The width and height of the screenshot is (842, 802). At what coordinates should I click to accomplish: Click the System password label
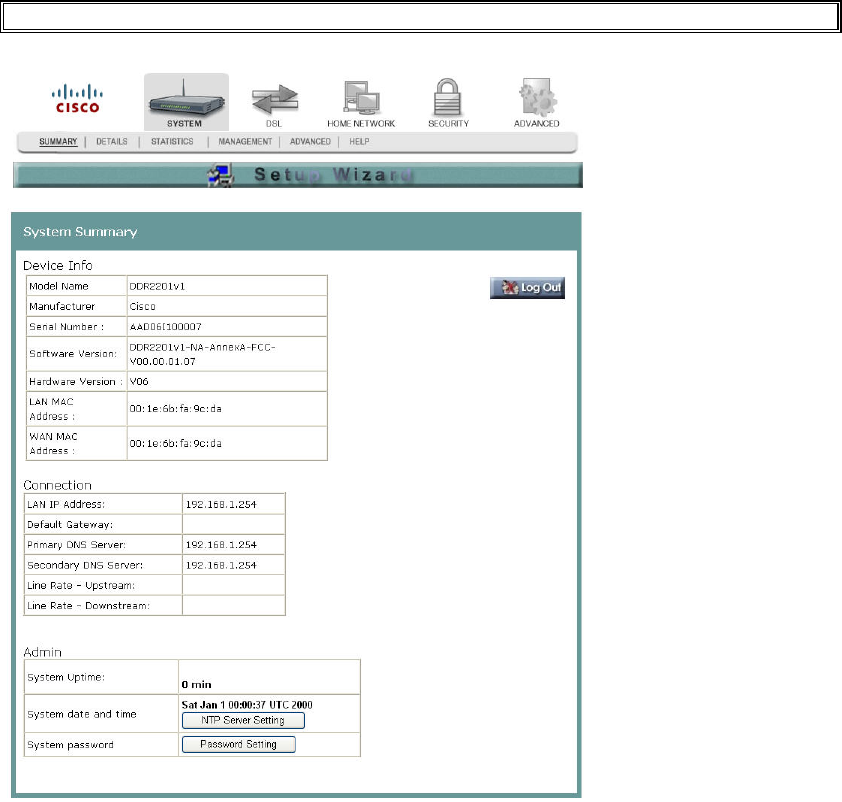tap(70, 745)
